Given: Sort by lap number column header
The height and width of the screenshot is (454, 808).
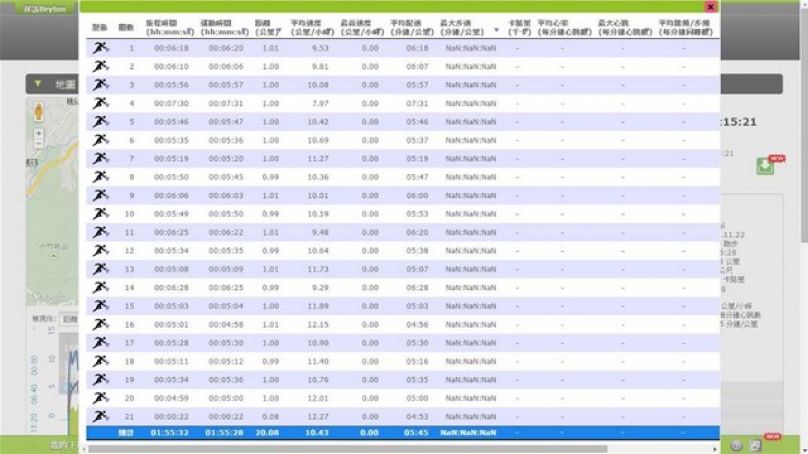Looking at the screenshot, I should 128,27.
